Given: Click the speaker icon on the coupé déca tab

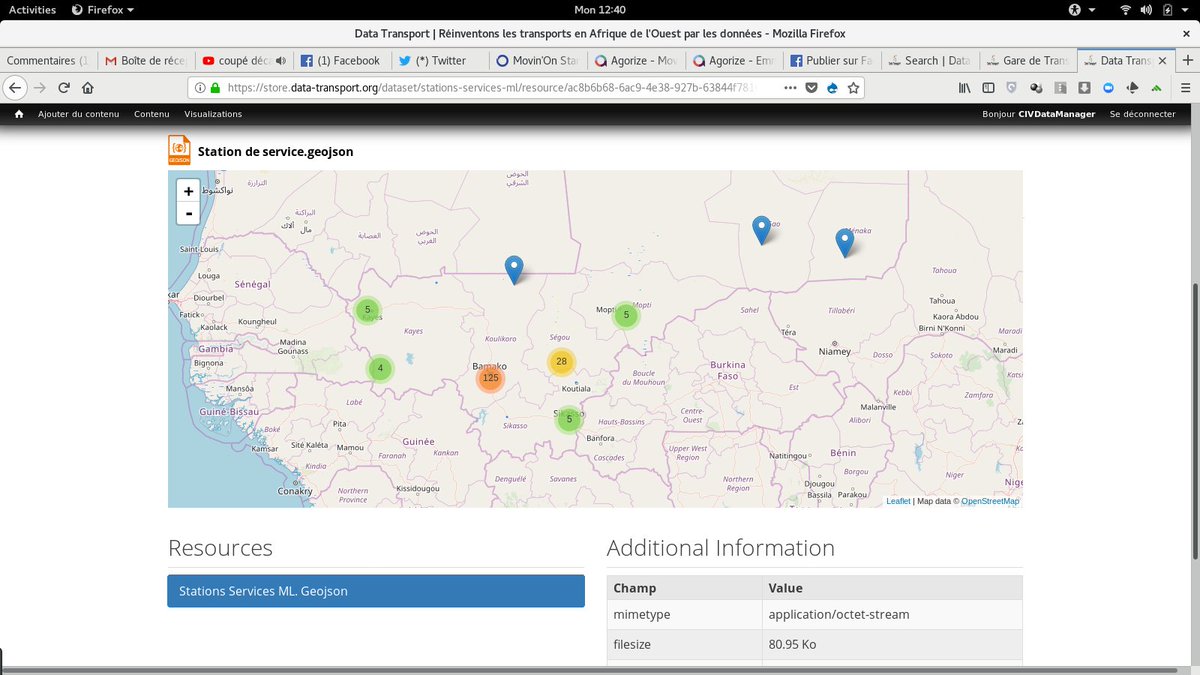Looking at the screenshot, I should [x=281, y=61].
